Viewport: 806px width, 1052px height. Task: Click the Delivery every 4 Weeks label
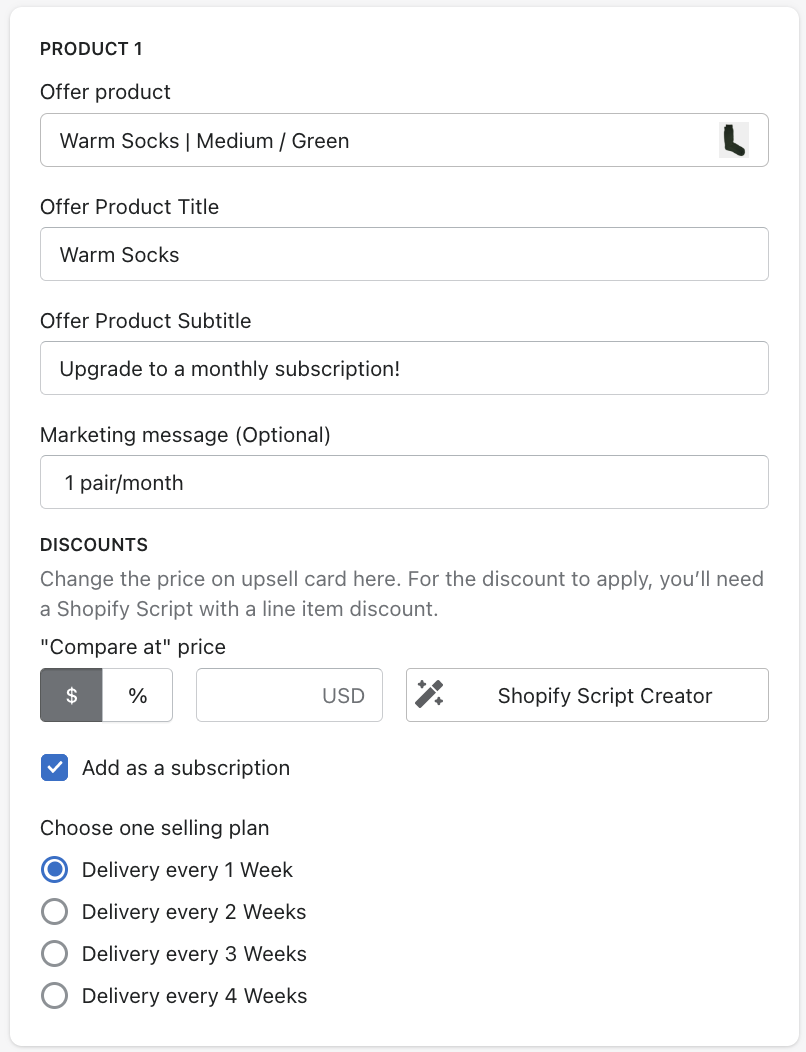coord(194,996)
